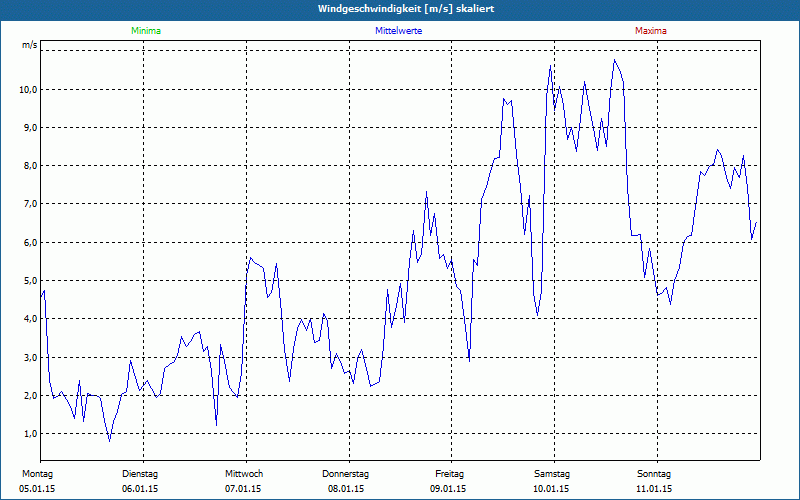800x500 pixels.
Task: Select the blue Mittelwerte legend label
Action: (398, 31)
